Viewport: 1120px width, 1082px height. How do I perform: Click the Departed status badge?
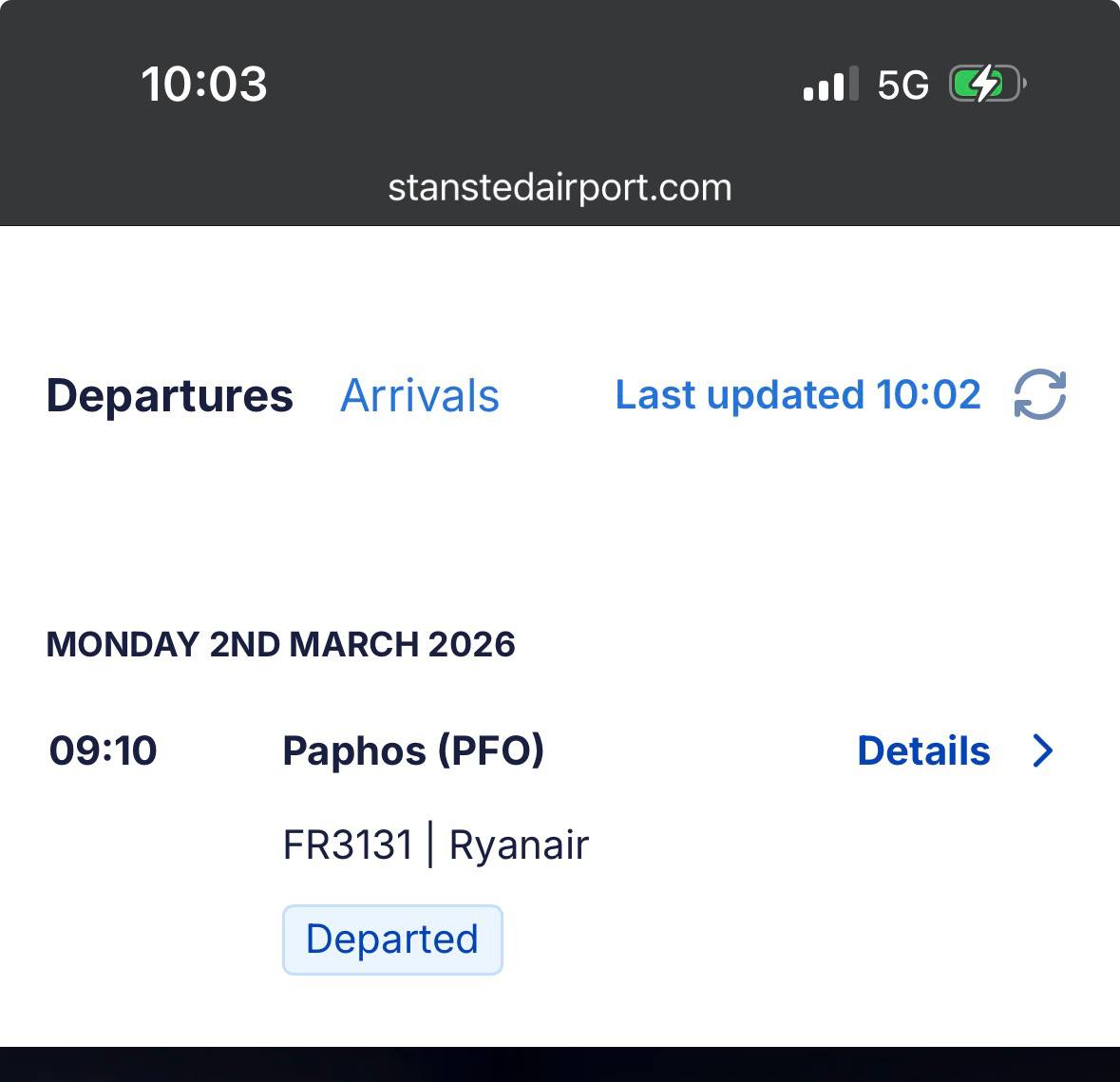point(392,940)
